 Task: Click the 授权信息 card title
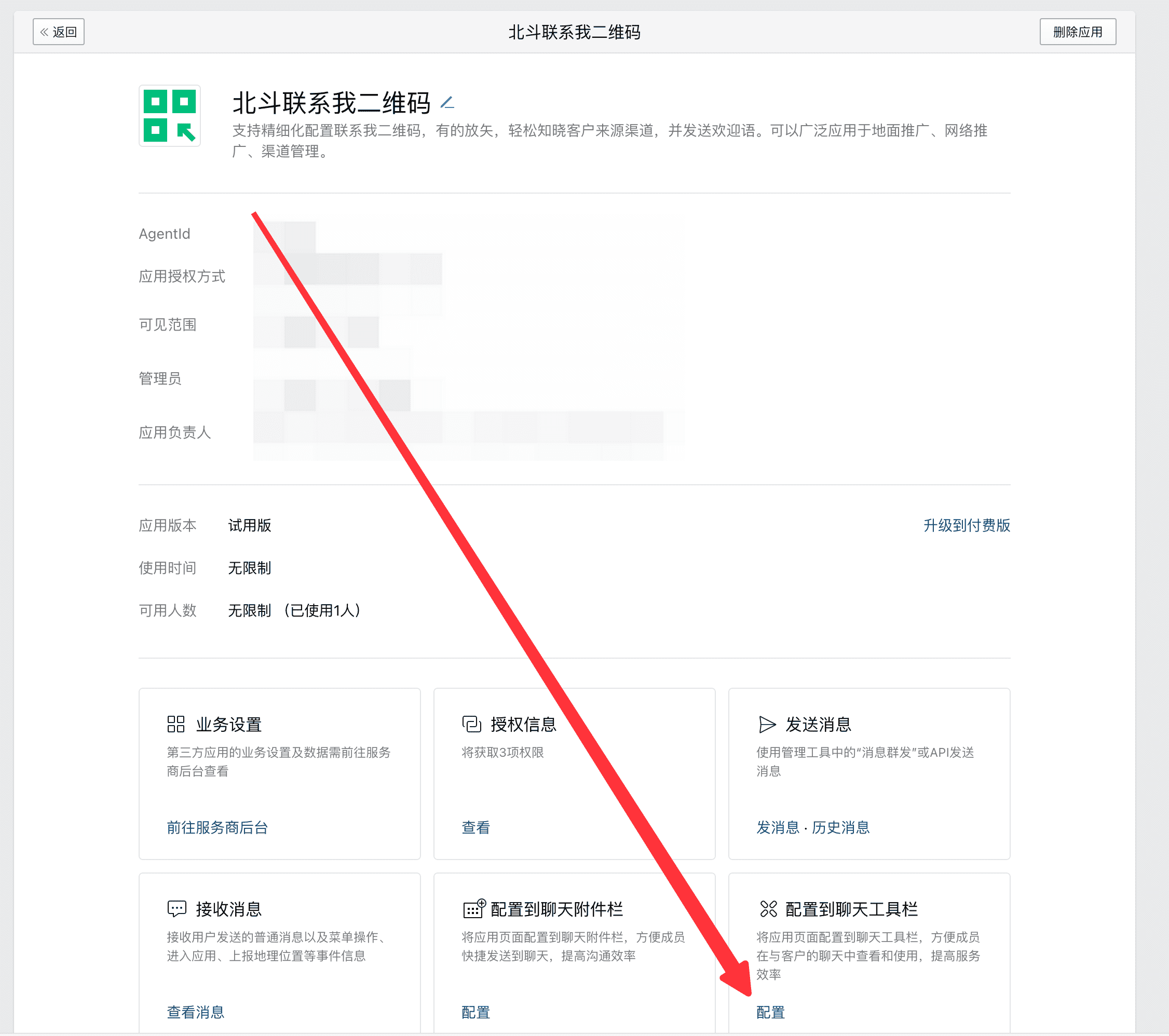(x=523, y=724)
